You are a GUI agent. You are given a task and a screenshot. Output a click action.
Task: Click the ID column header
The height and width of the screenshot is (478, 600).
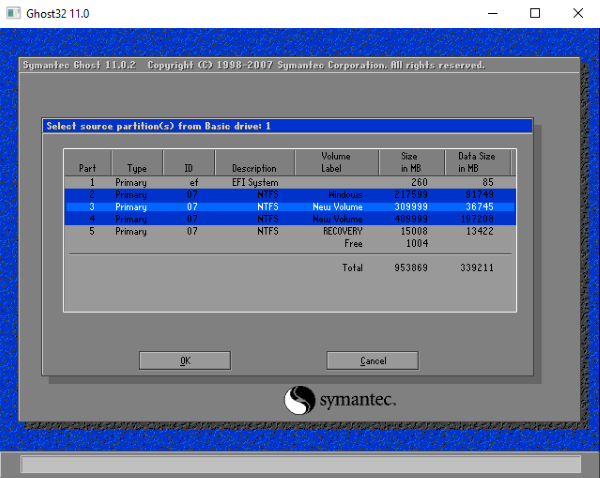point(189,163)
